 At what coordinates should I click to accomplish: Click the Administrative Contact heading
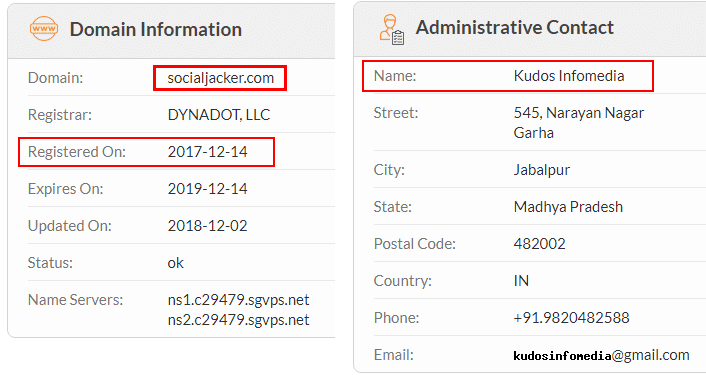click(515, 27)
